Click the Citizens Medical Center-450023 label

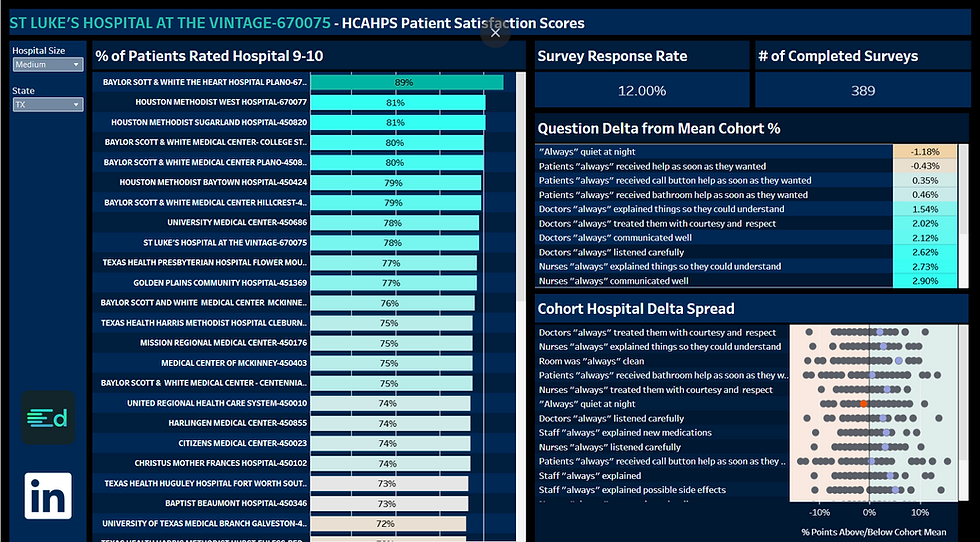(242, 443)
